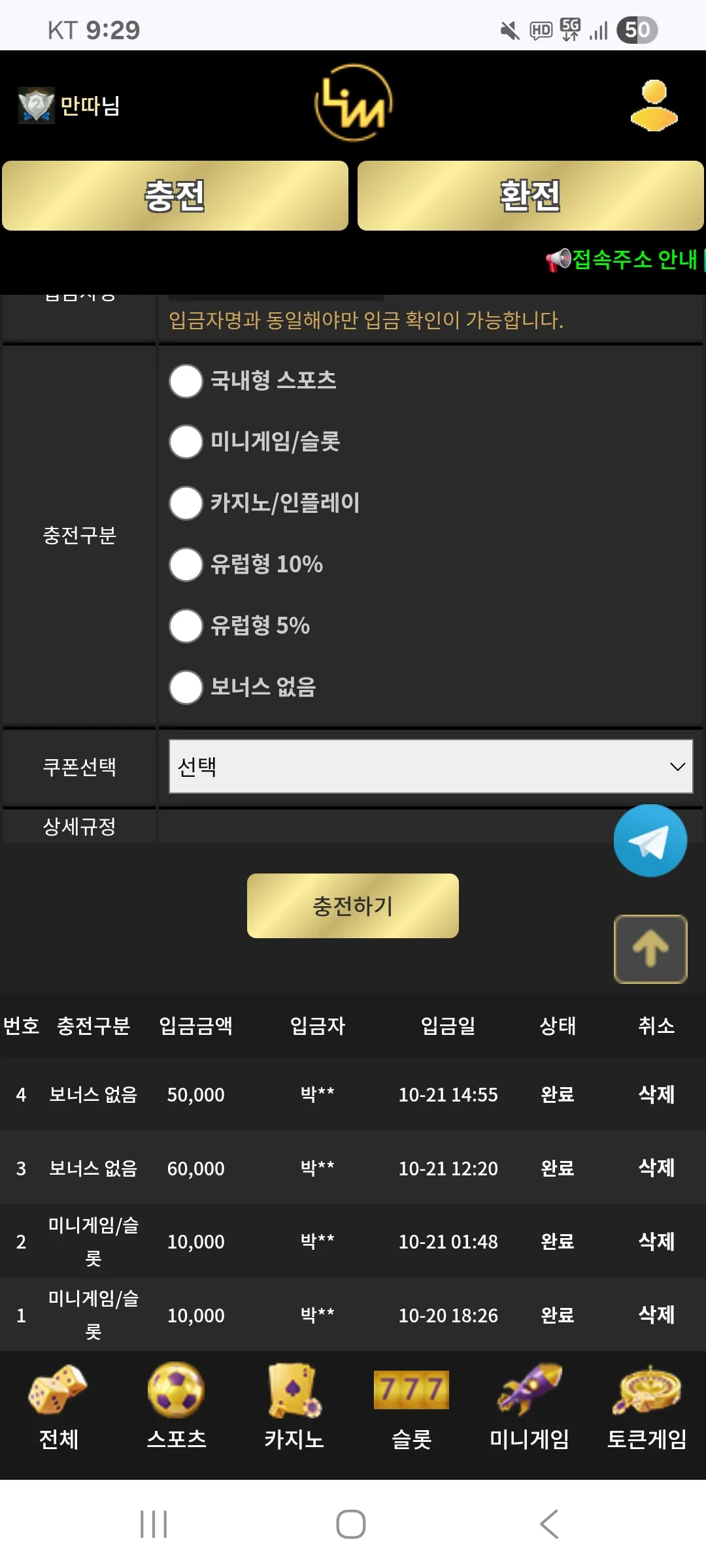Select the 미니게임/슬롯 radio option
706x1568 pixels.
(x=186, y=442)
